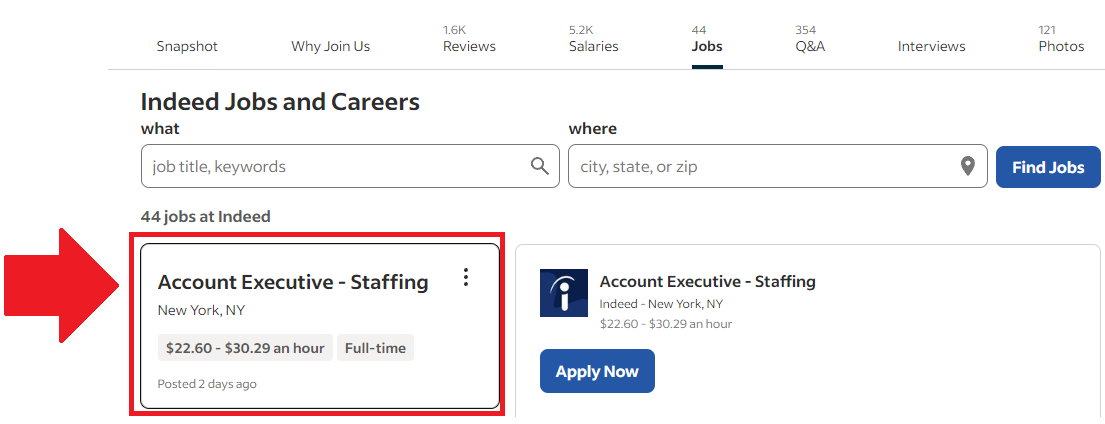Click Account Executive - Staffing heading in detail pane
This screenshot has width=1105, height=424.
click(707, 282)
